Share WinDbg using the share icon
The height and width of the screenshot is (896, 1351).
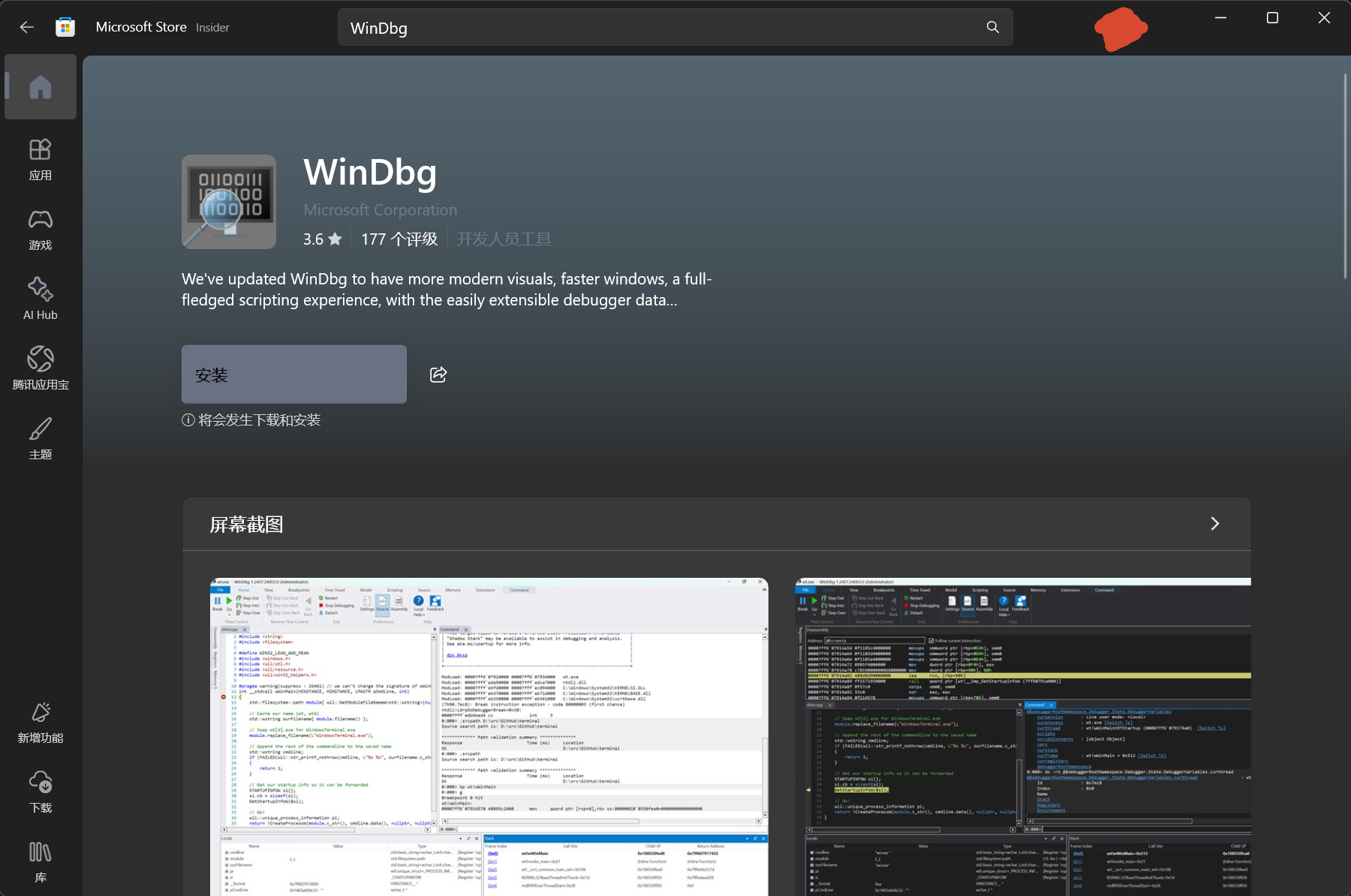click(x=438, y=374)
